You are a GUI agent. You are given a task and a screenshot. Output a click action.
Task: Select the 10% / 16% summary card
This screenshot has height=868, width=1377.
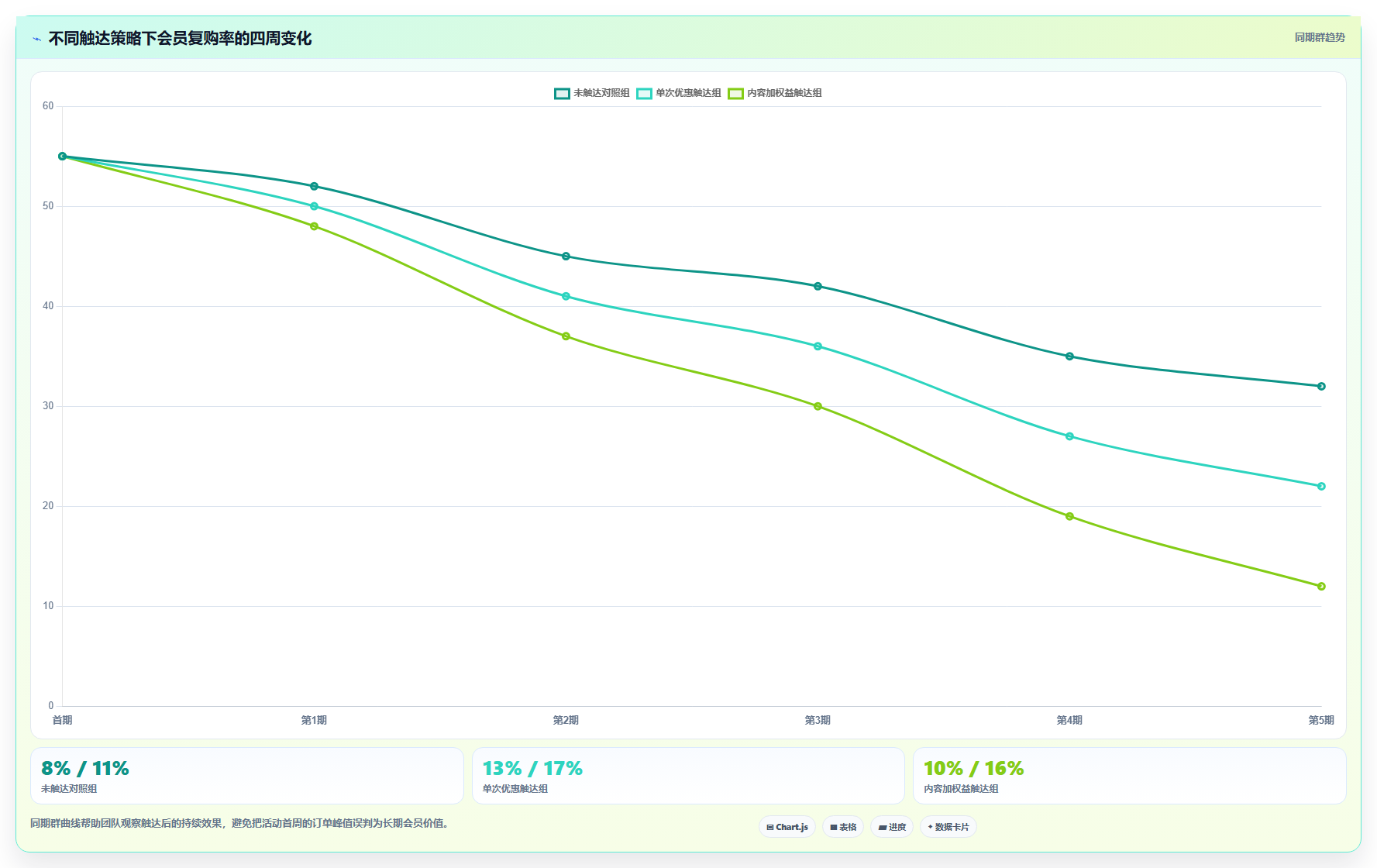pos(1130,776)
